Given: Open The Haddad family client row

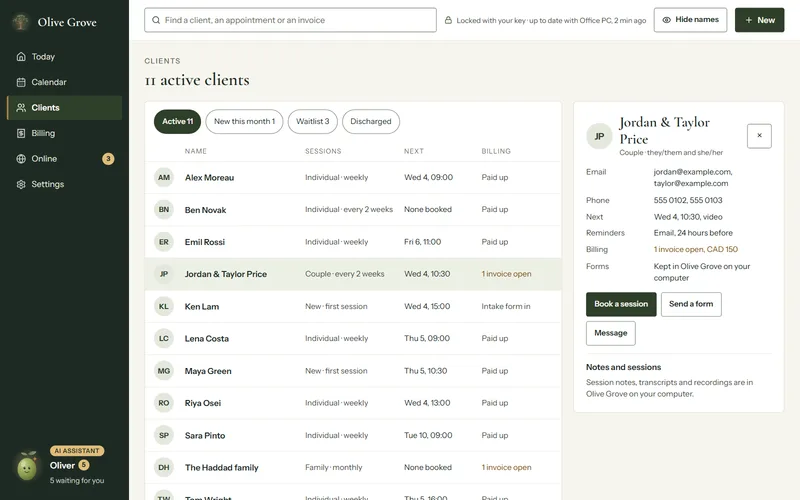Looking at the screenshot, I should click(353, 467).
